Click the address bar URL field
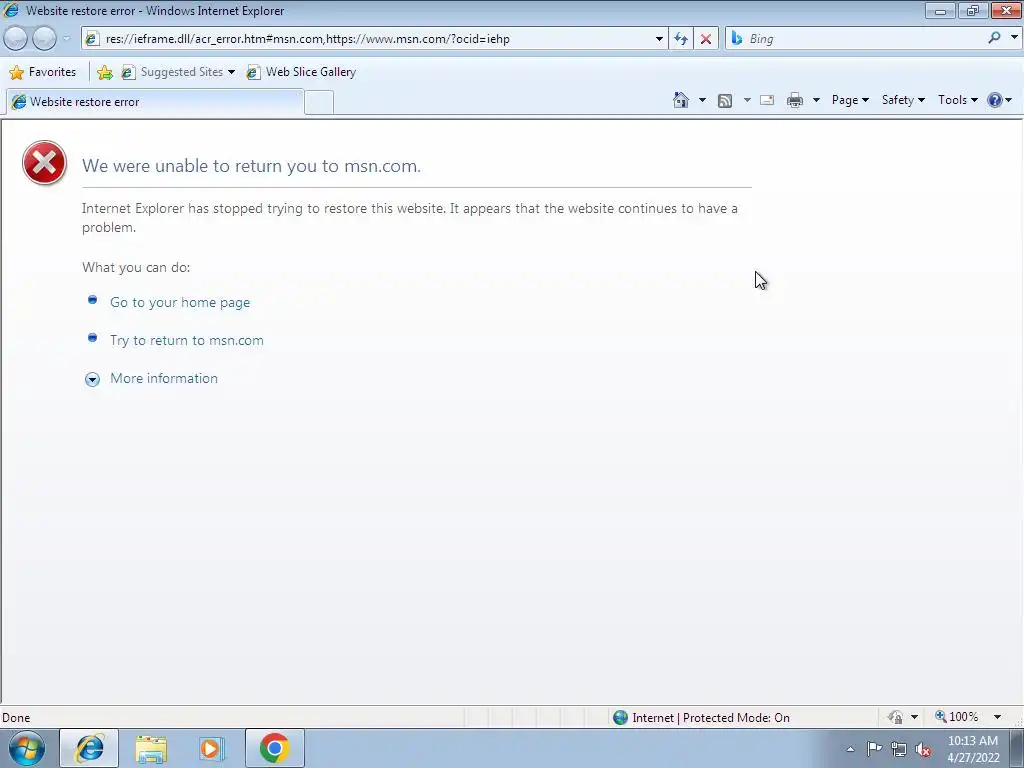Screen dimensions: 1024x768 click(x=374, y=39)
